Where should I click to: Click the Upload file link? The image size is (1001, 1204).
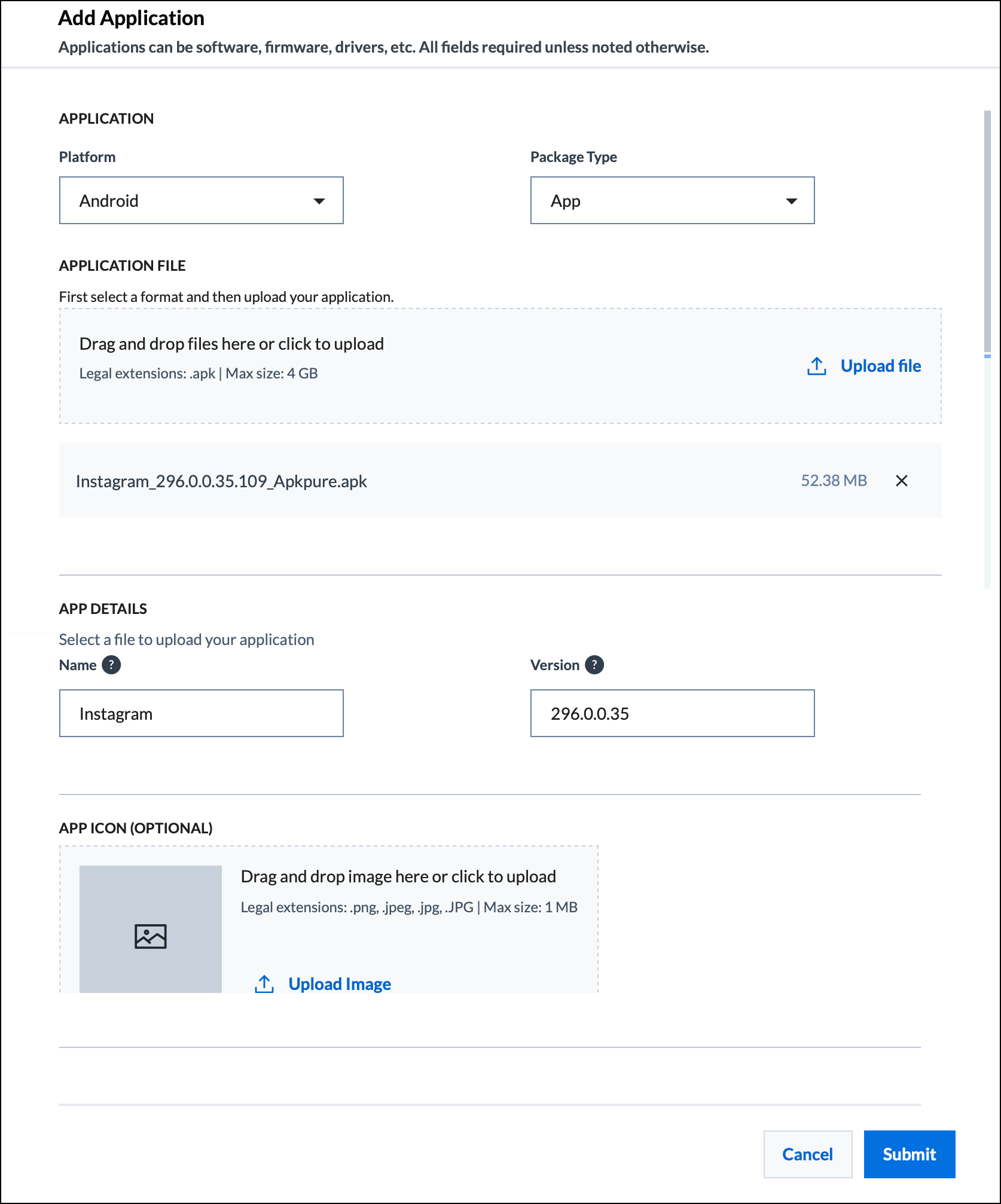(881, 366)
